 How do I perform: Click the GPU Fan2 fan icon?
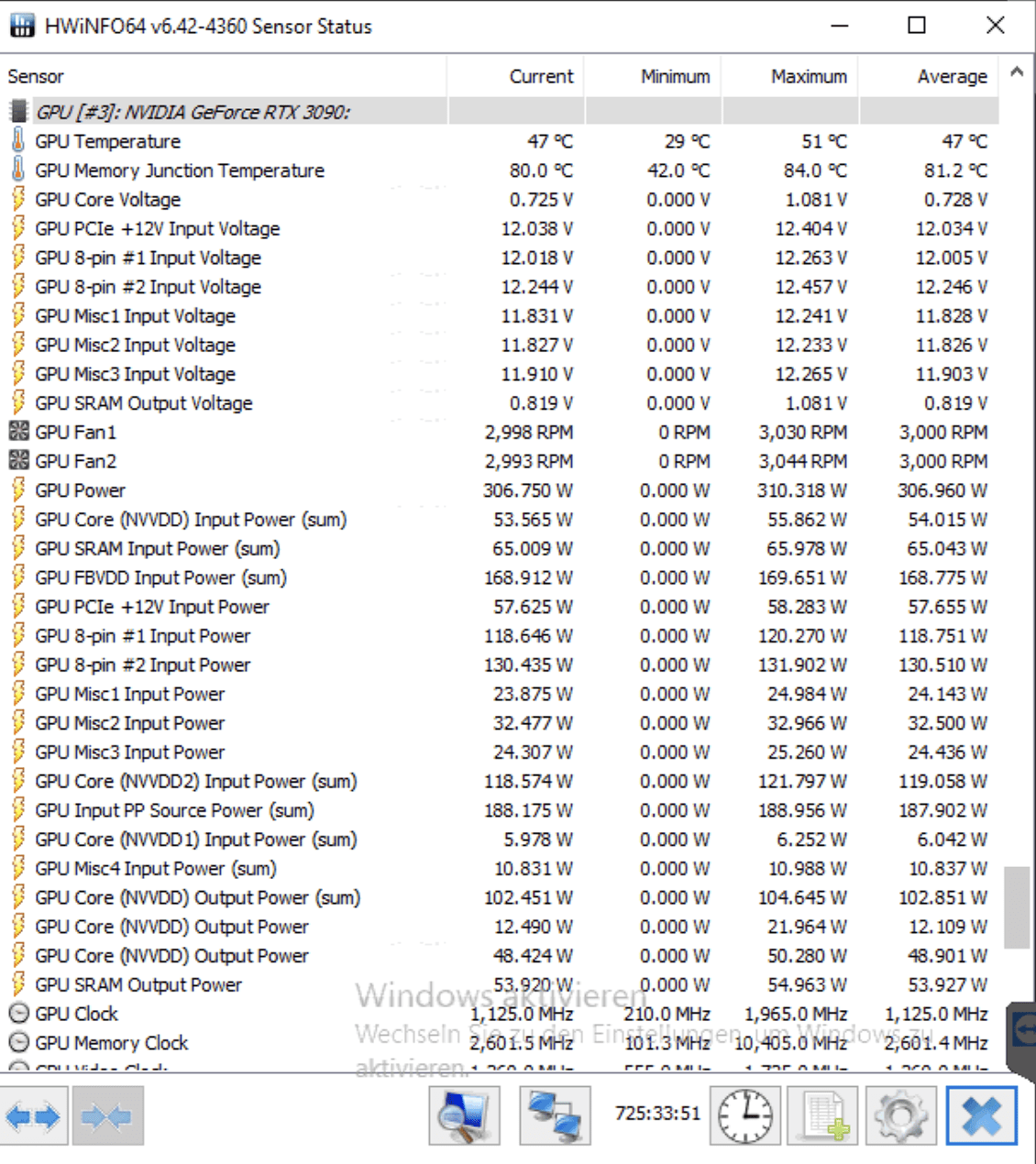[18, 461]
